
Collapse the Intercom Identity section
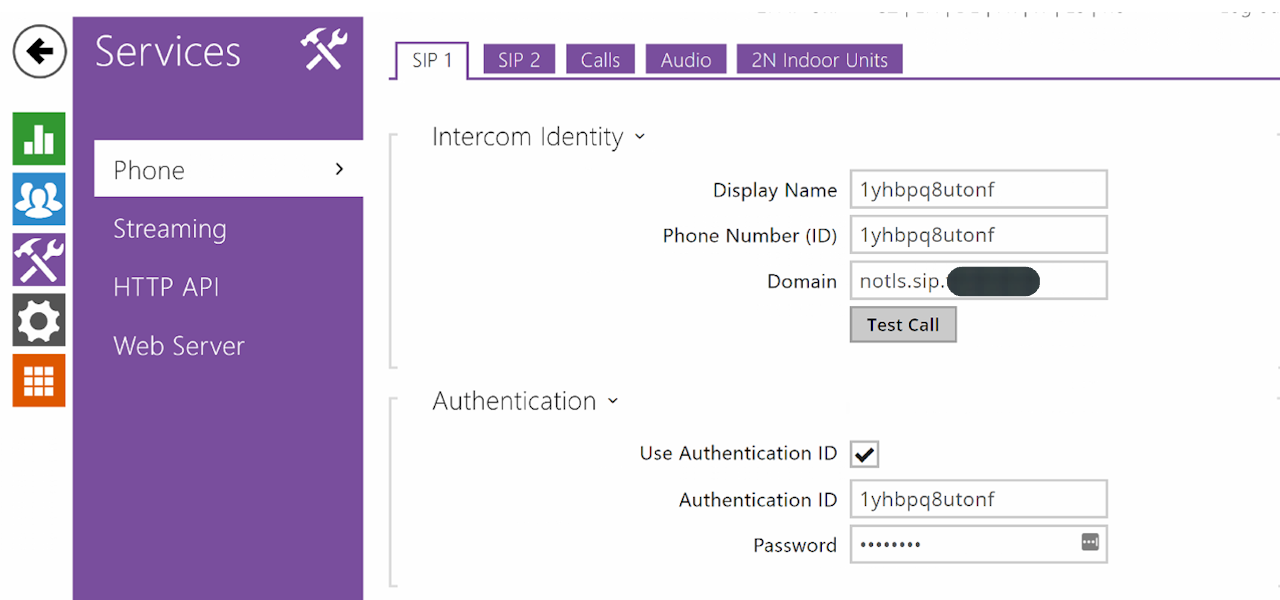pyautogui.click(x=640, y=137)
